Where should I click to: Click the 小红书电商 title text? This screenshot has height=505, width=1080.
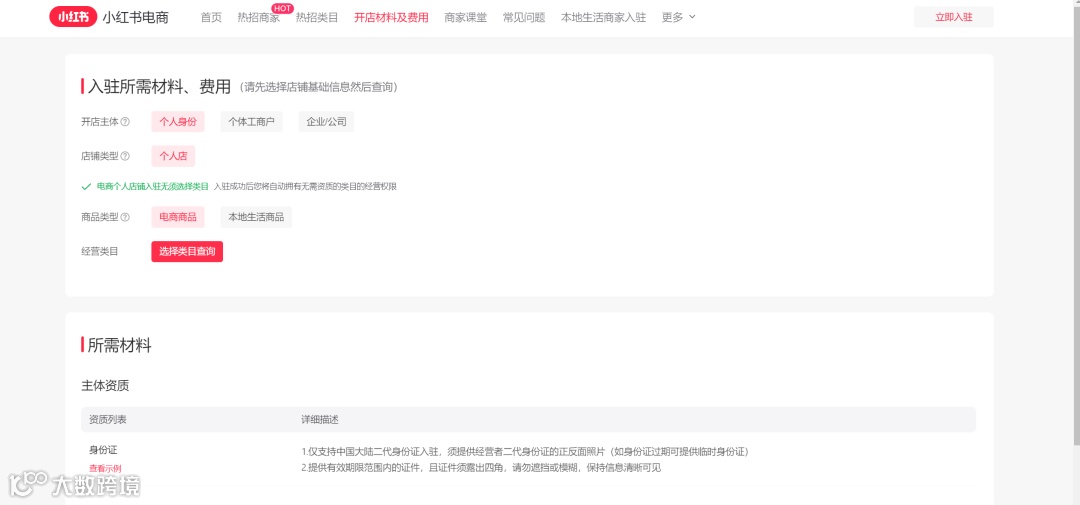pyautogui.click(x=135, y=17)
